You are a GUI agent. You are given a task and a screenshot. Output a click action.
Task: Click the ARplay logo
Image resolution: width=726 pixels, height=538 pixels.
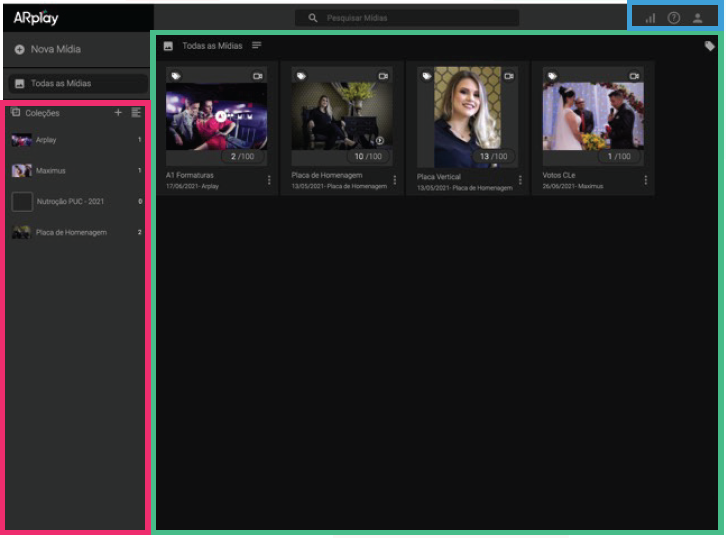(x=36, y=18)
